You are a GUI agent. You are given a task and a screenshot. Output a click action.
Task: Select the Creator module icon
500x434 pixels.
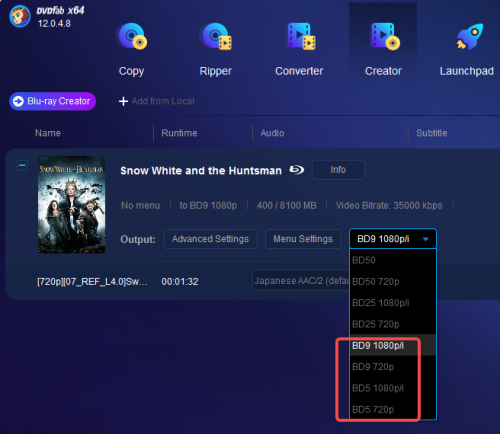pos(386,36)
